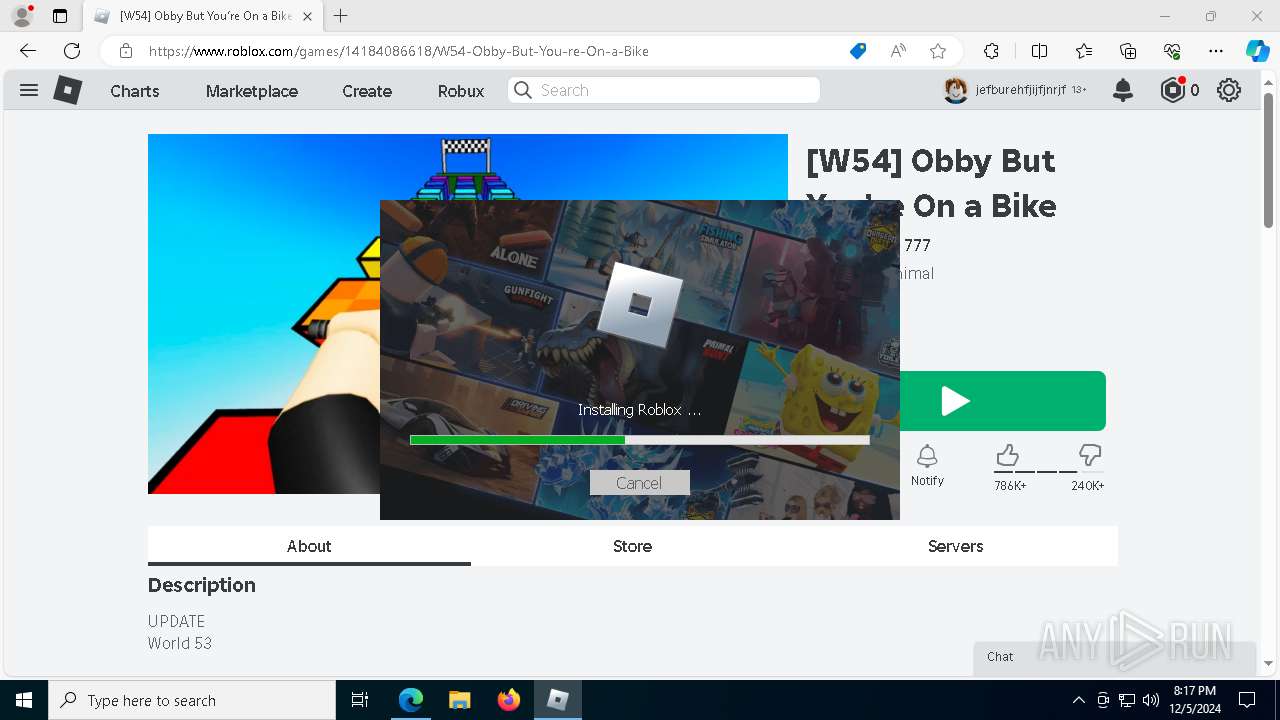This screenshot has width=1280, height=720.
Task: Open the volume control in tray
Action: pos(1151,700)
